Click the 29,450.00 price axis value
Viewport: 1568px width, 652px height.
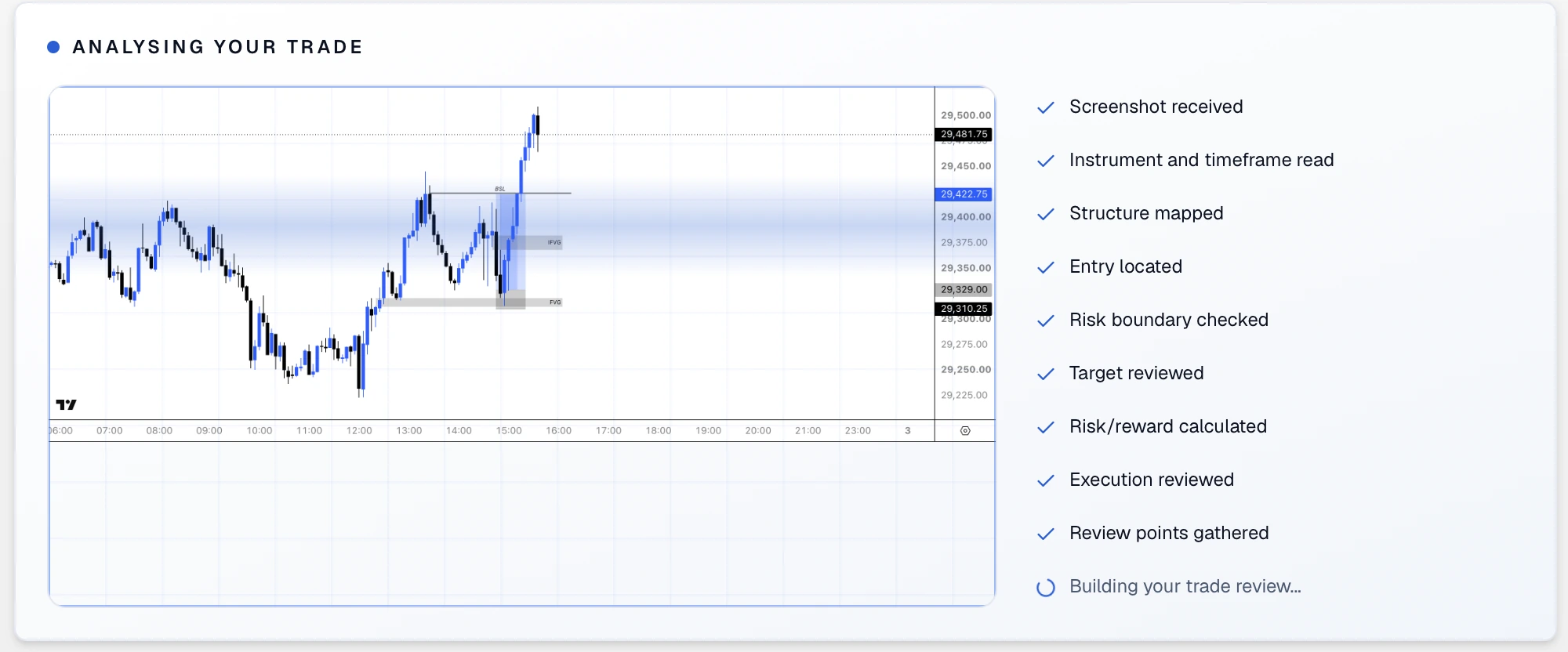pyautogui.click(x=966, y=166)
